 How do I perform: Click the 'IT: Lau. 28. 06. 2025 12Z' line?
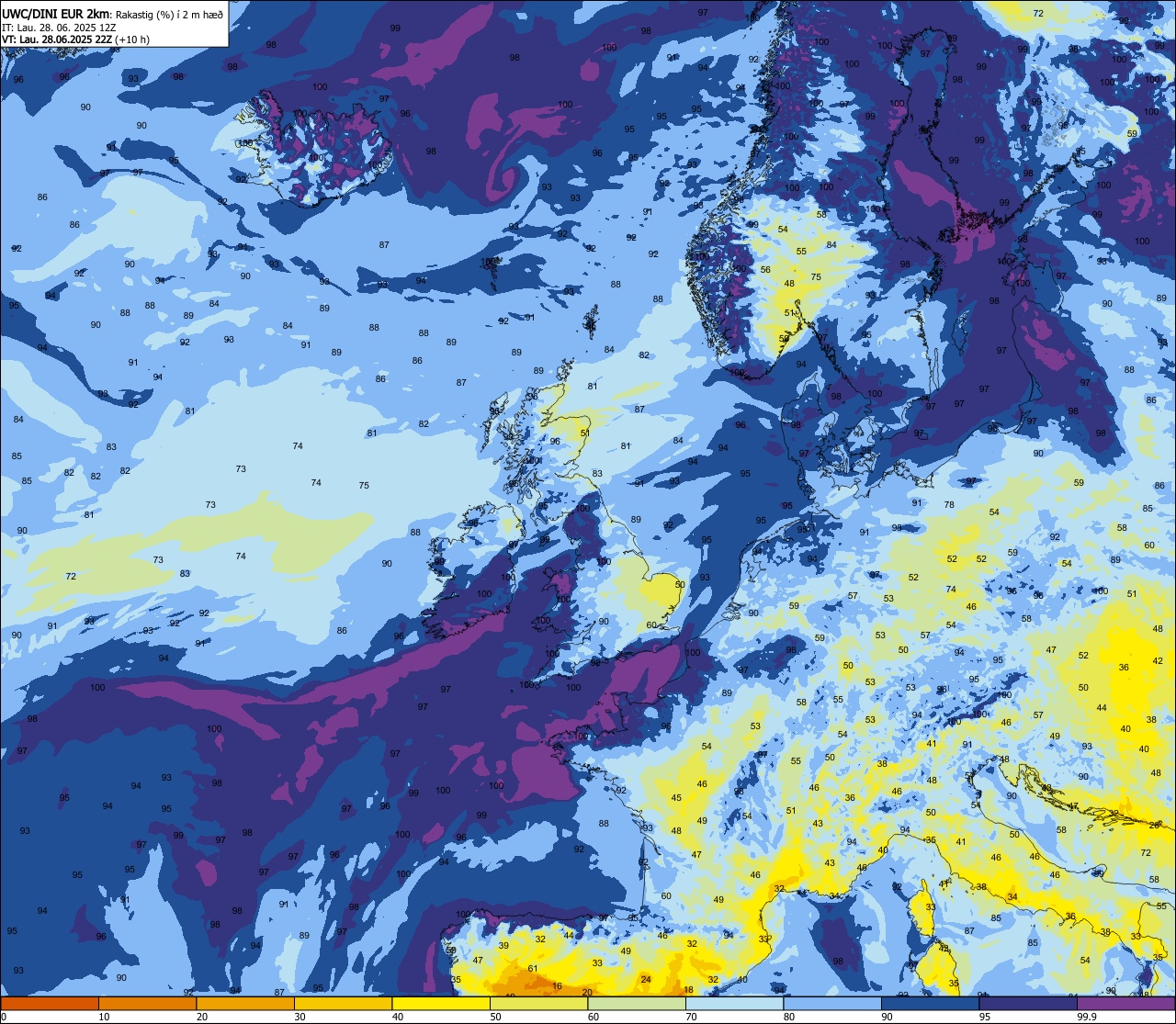[59, 28]
